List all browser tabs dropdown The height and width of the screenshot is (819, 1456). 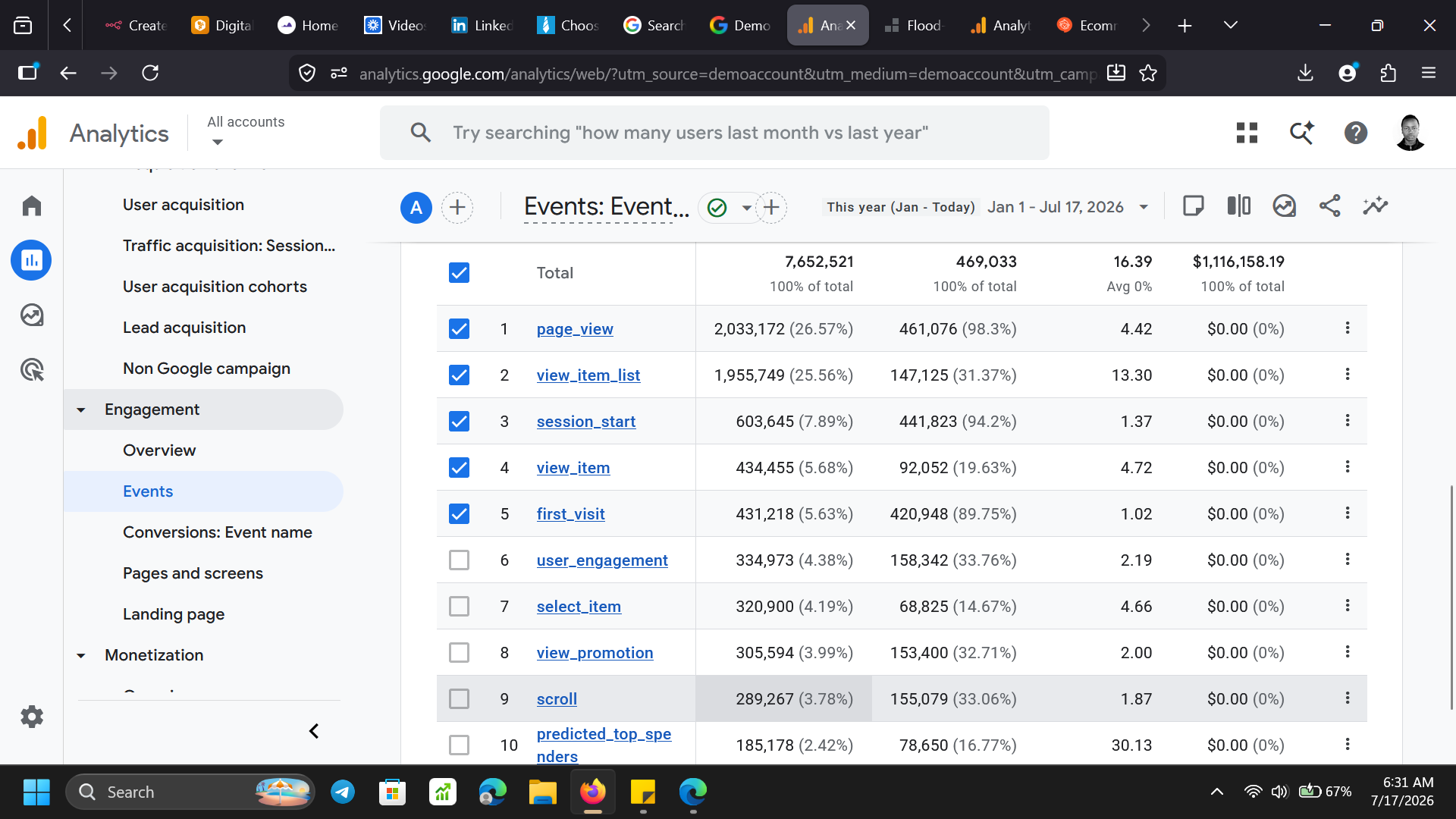tap(1231, 25)
